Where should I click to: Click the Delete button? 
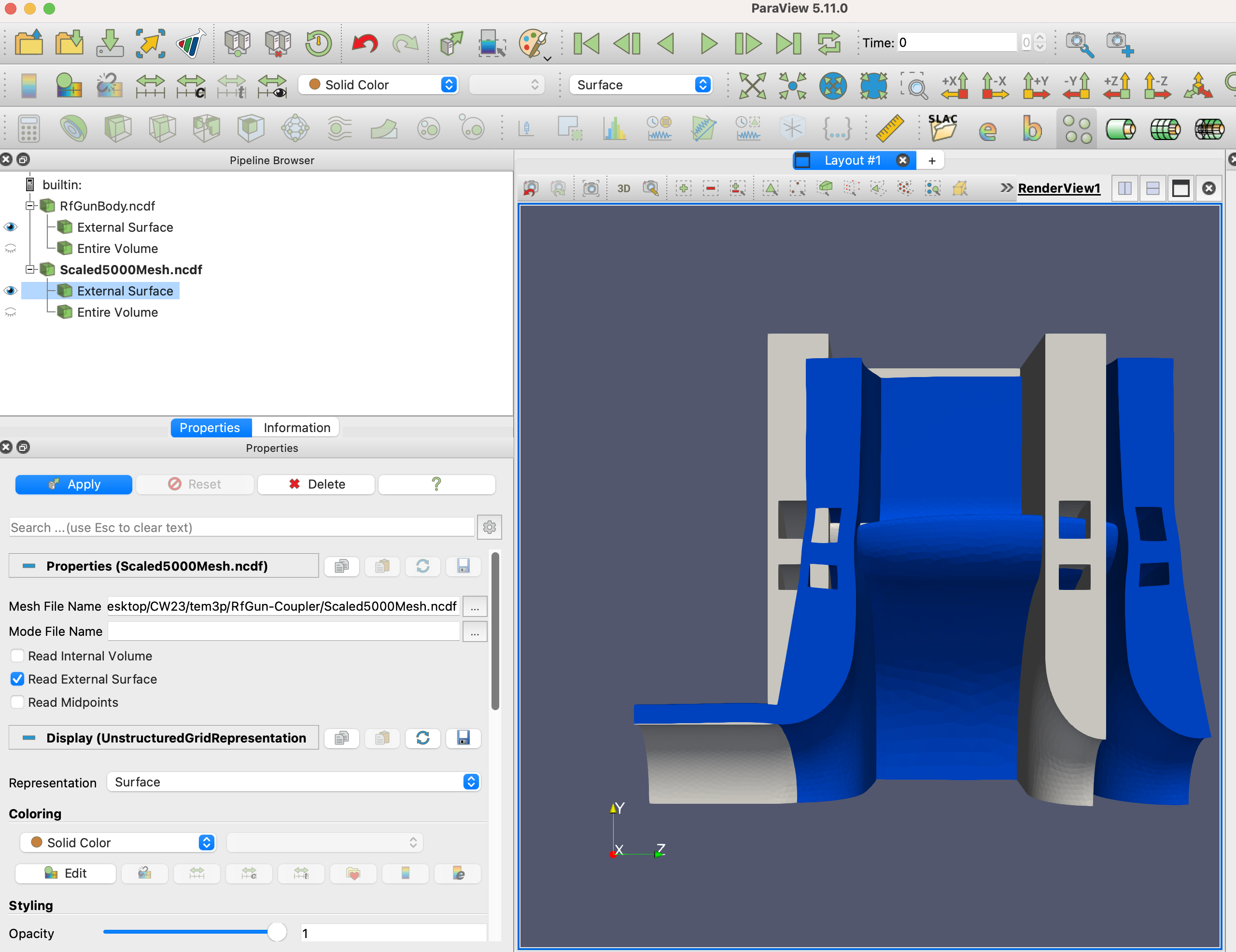[x=316, y=484]
